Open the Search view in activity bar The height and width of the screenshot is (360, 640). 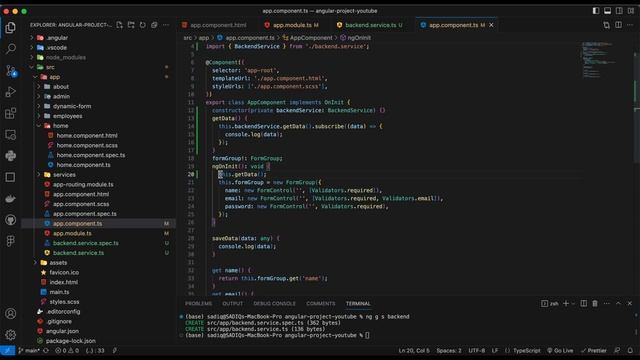(x=11, y=49)
